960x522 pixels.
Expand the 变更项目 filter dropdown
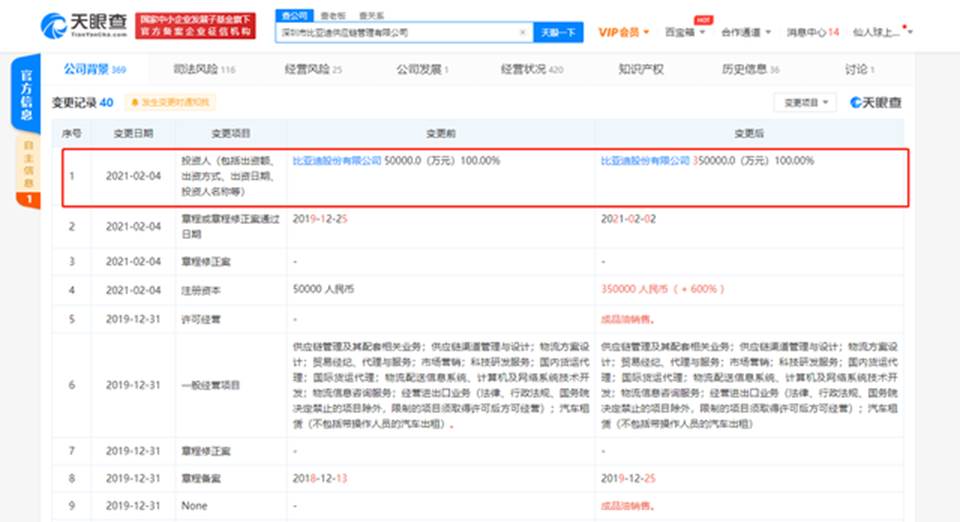[805, 102]
